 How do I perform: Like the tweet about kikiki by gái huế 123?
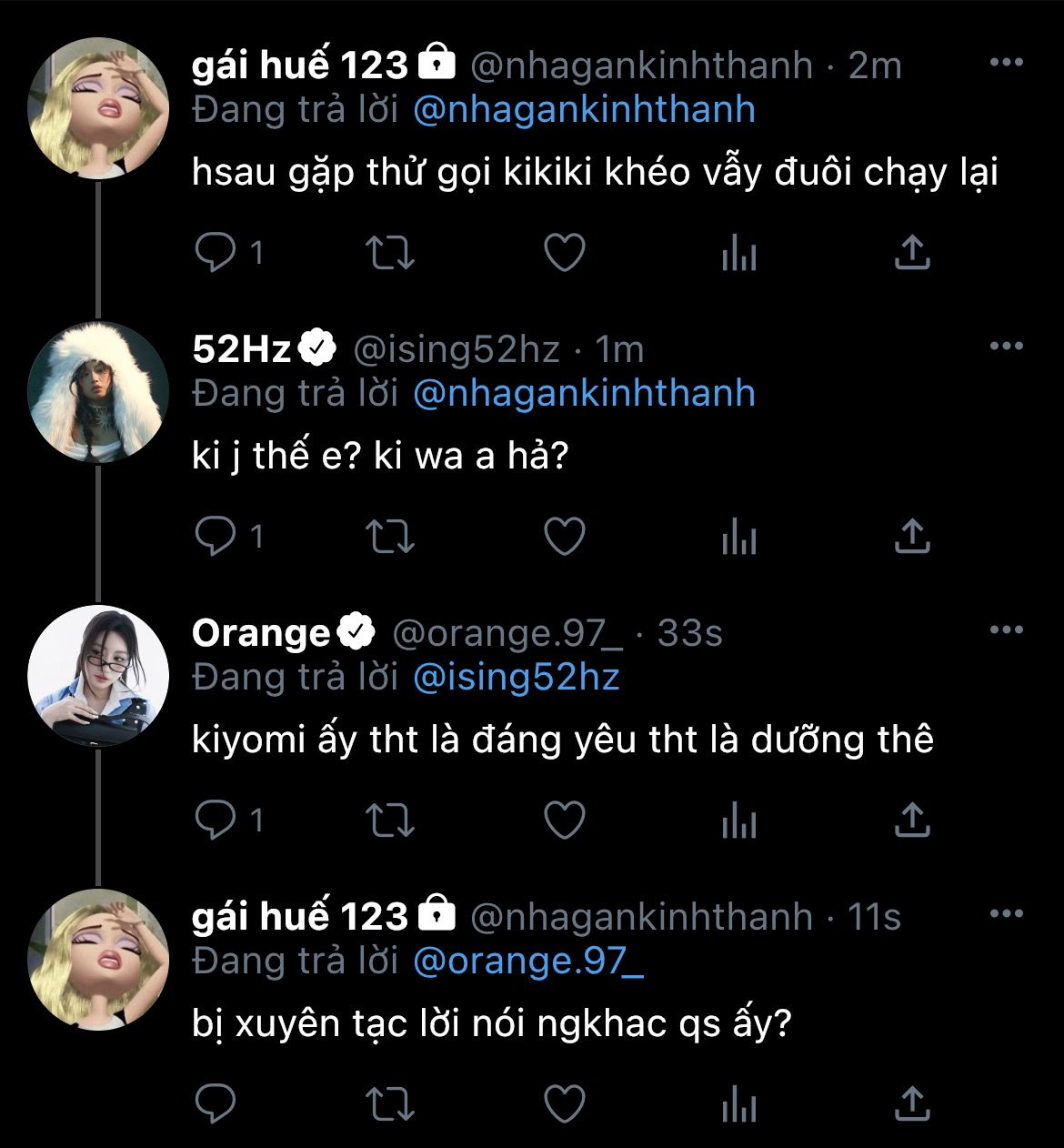564,253
